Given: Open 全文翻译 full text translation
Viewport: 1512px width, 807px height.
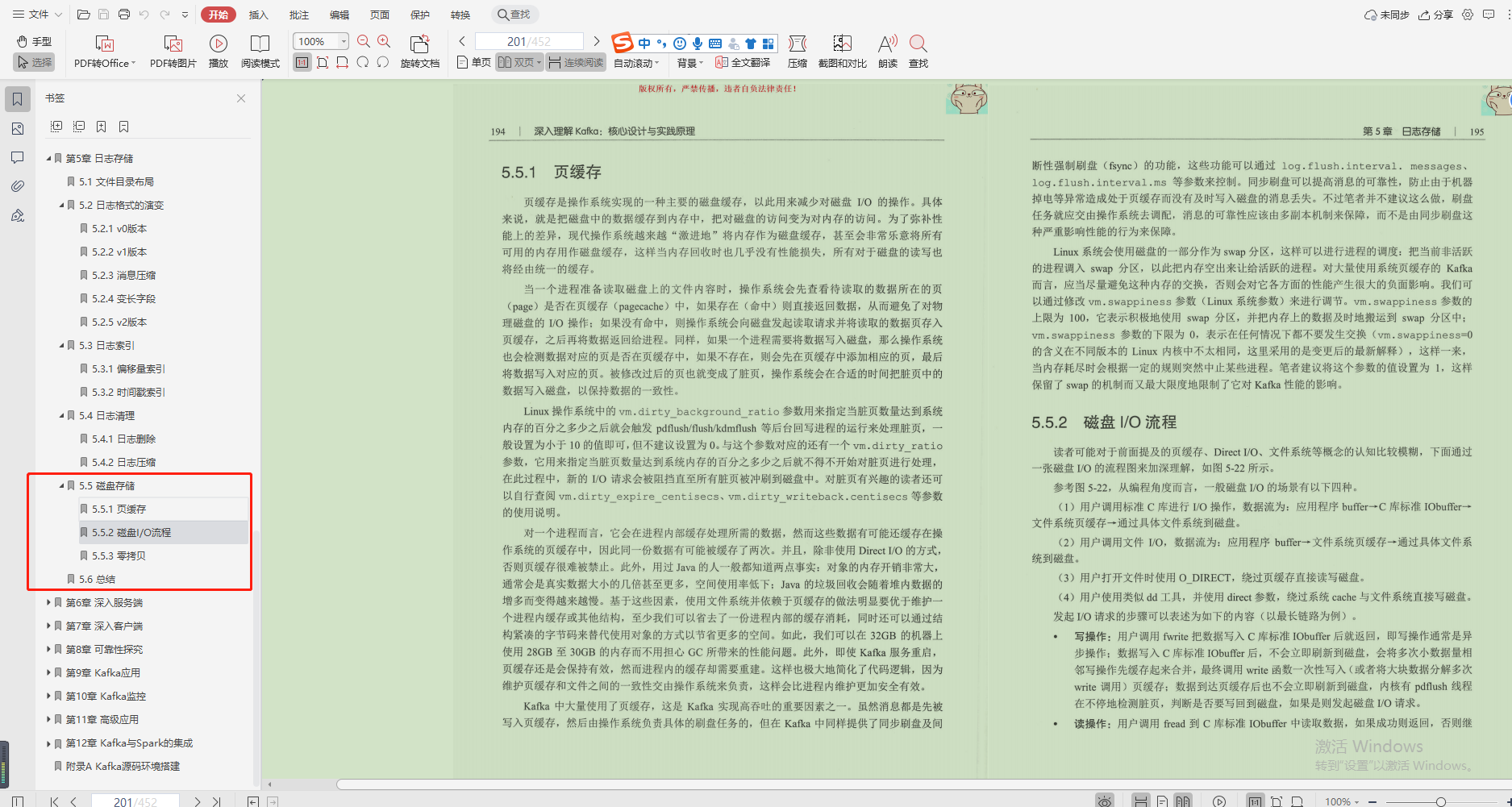Looking at the screenshot, I should point(743,62).
